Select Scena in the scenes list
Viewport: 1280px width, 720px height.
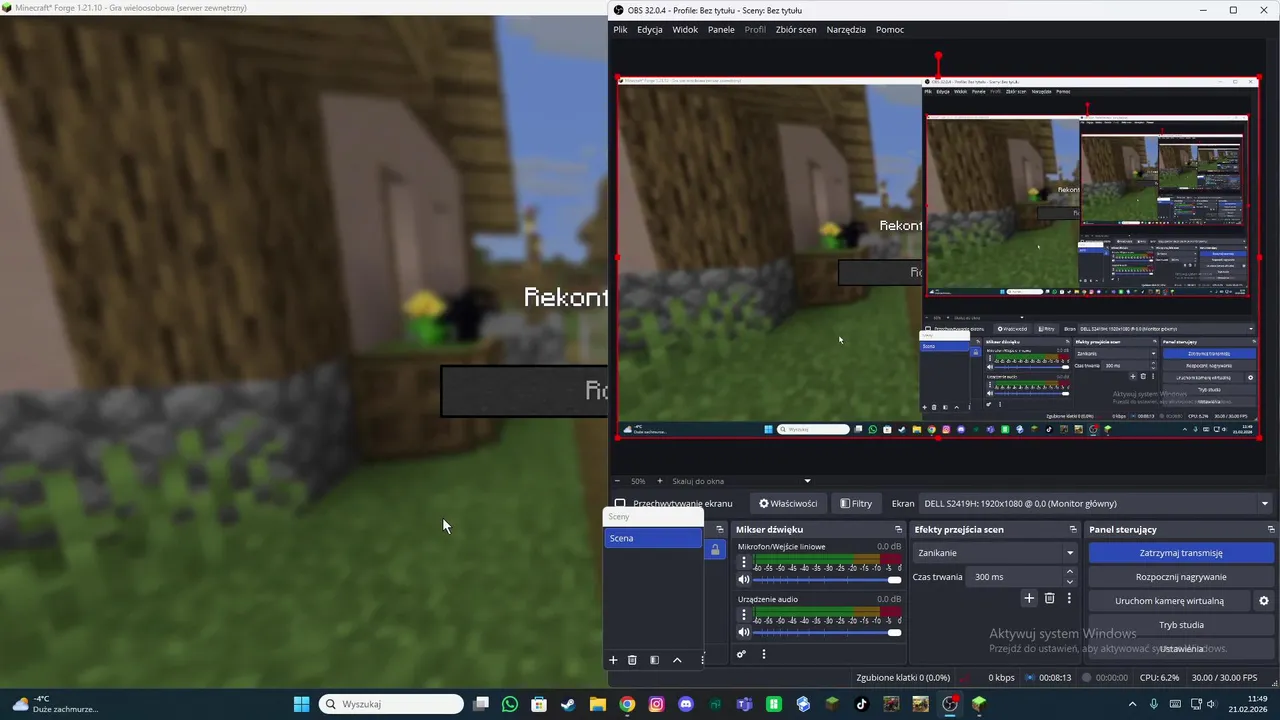[653, 538]
